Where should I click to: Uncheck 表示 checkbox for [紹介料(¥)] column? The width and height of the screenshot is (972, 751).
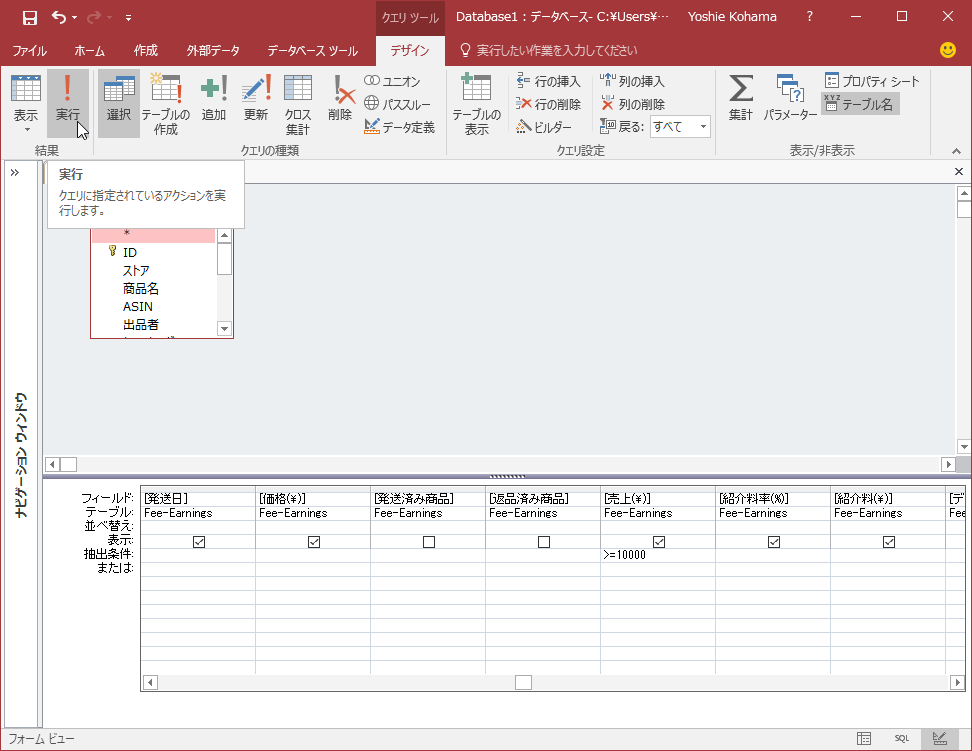tap(889, 542)
